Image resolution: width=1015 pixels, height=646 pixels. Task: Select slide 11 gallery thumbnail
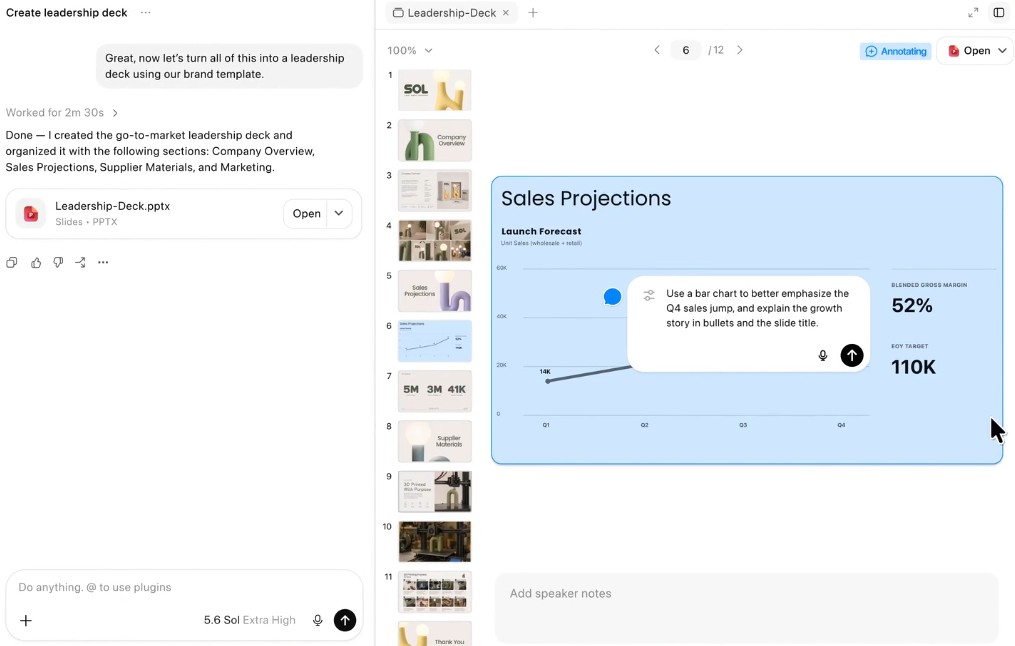coord(434,592)
